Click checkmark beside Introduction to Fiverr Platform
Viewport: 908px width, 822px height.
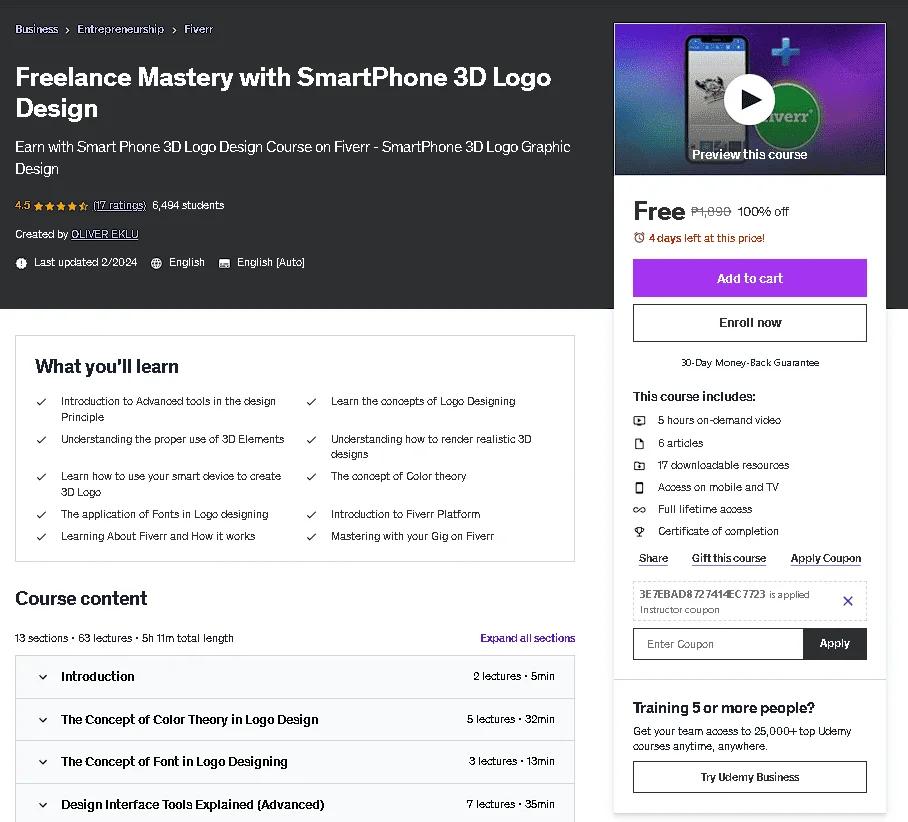312,514
